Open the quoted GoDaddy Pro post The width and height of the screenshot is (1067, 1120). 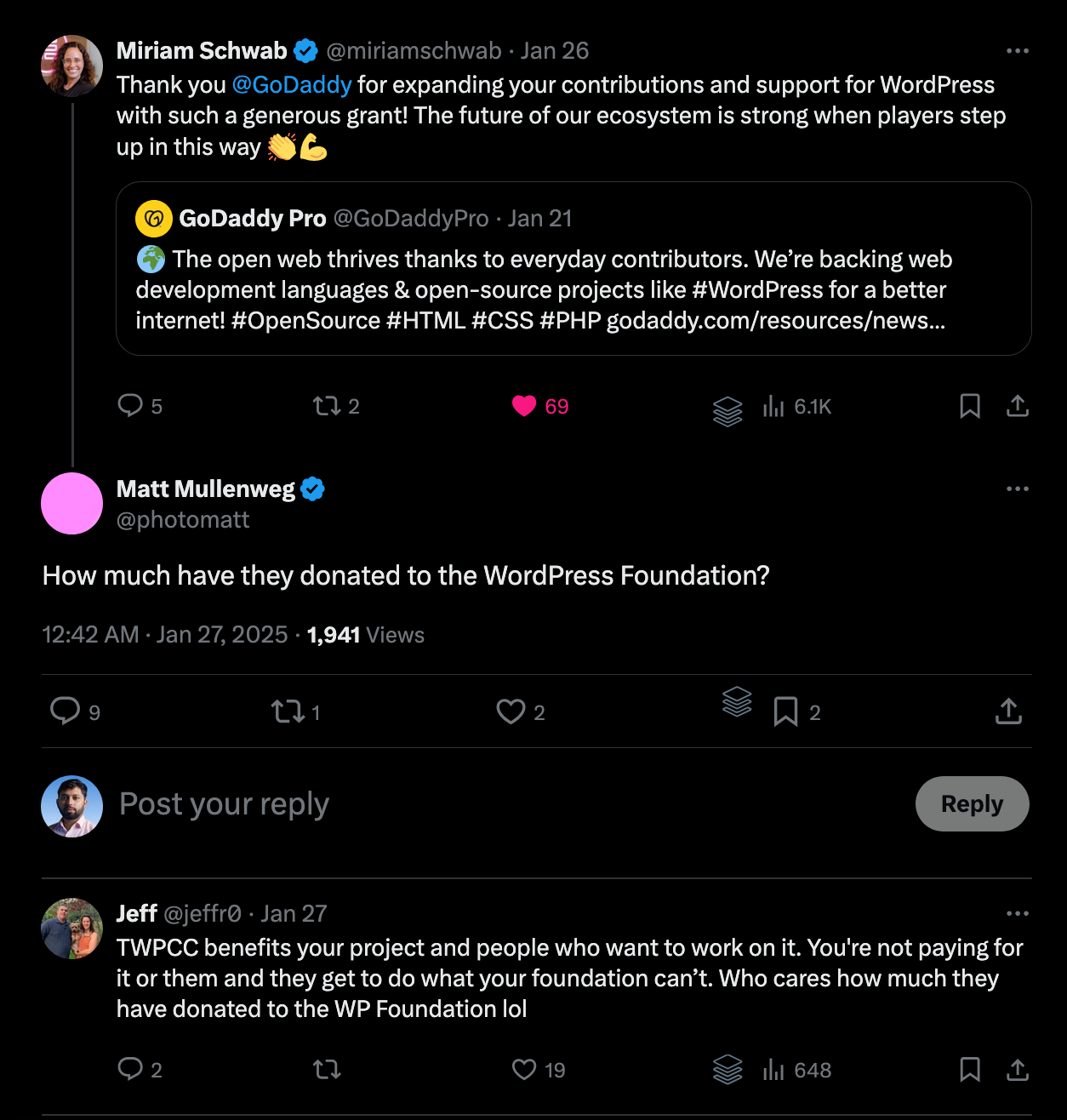point(573,289)
